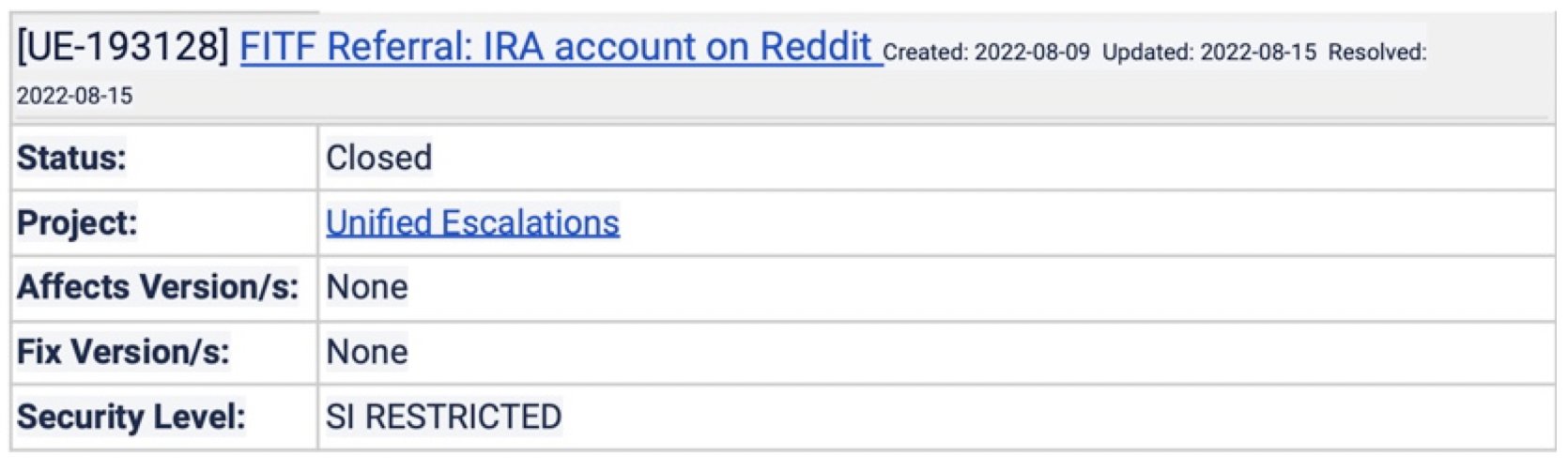Select the SI RESTRICTED security value

(x=443, y=417)
